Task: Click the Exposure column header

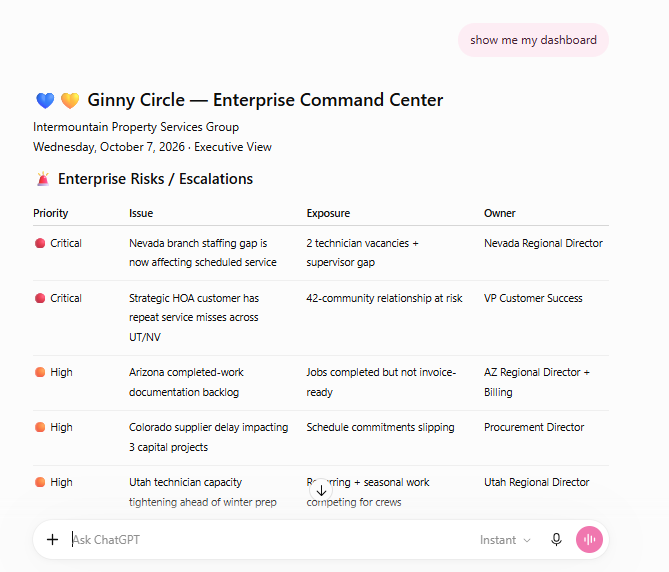Action: (x=328, y=213)
